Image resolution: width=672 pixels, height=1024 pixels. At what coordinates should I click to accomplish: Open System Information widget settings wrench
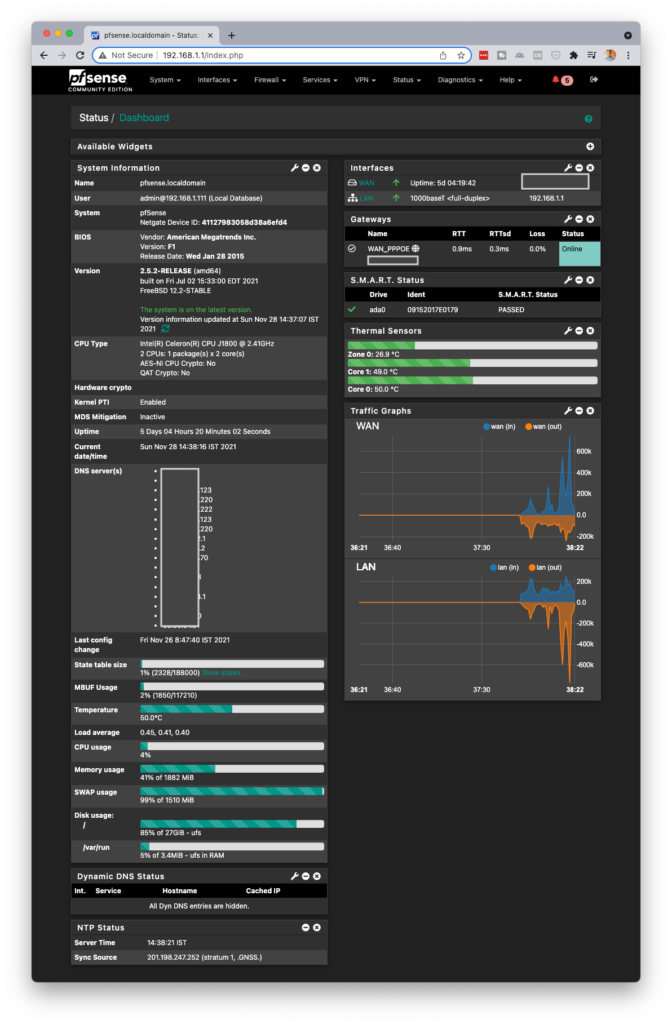[x=295, y=168]
